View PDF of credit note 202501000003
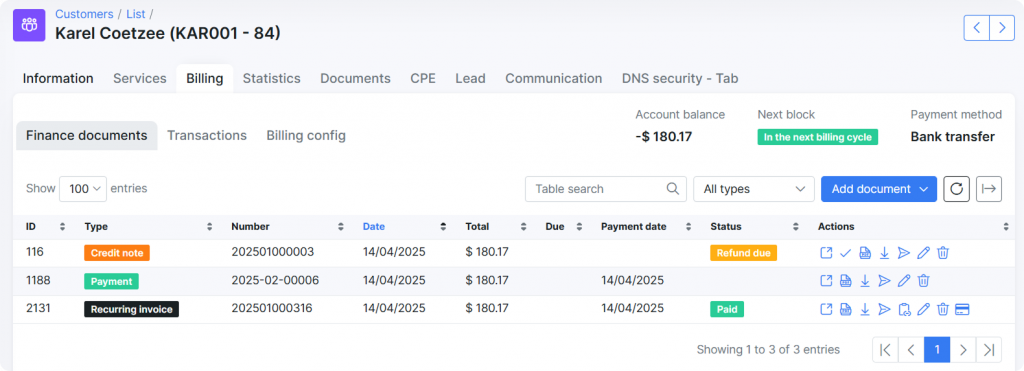The height and width of the screenshot is (371, 1024). (x=865, y=253)
